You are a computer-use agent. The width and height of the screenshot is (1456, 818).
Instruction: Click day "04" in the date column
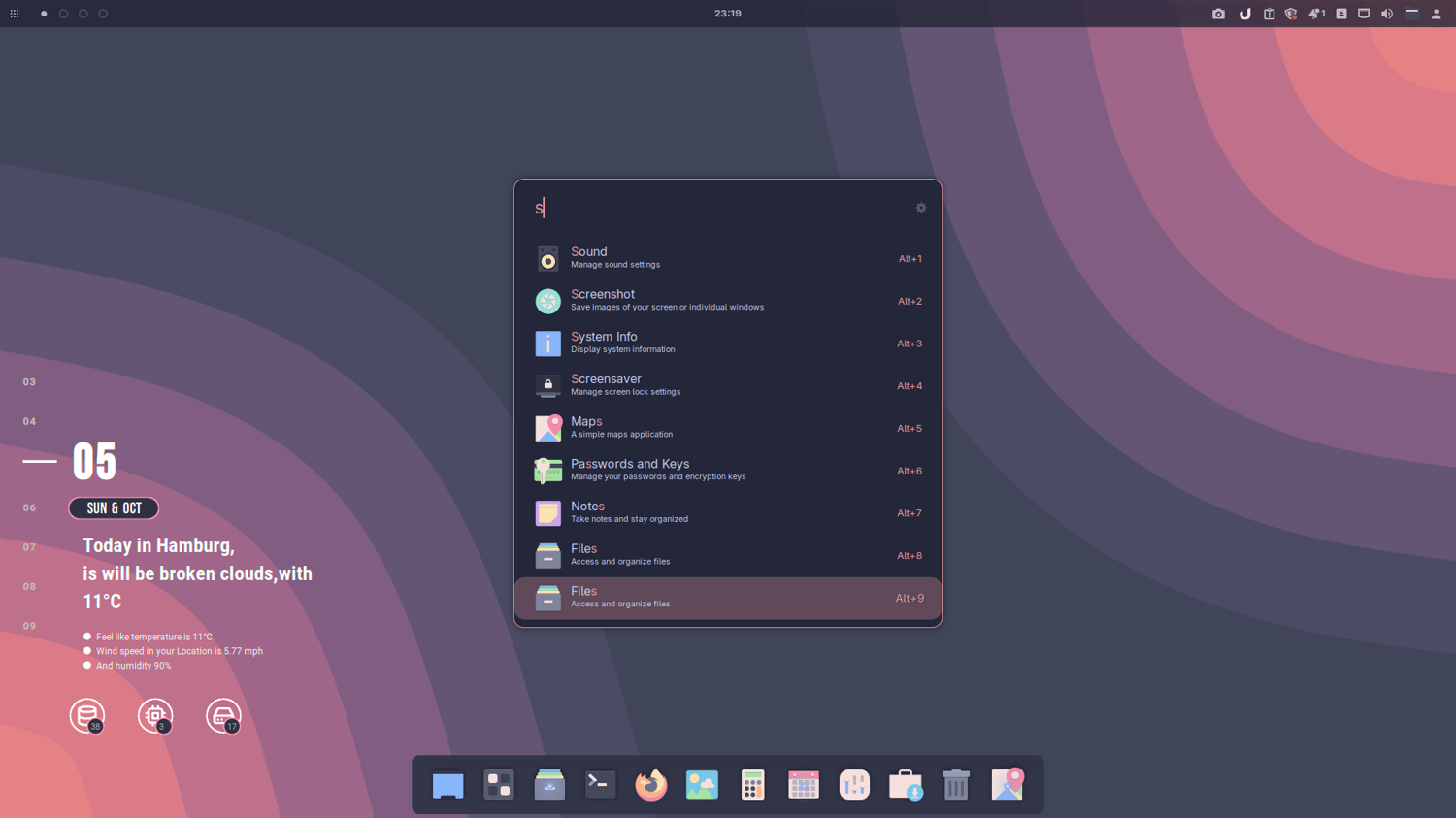pyautogui.click(x=29, y=422)
